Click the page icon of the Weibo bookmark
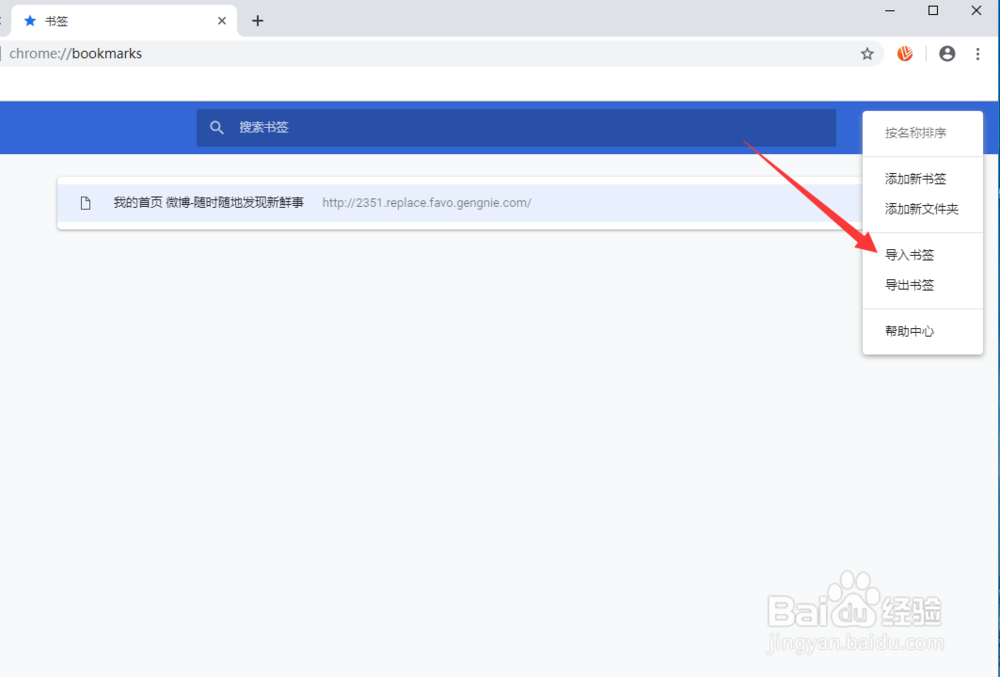The height and width of the screenshot is (677, 1000). coord(85,203)
